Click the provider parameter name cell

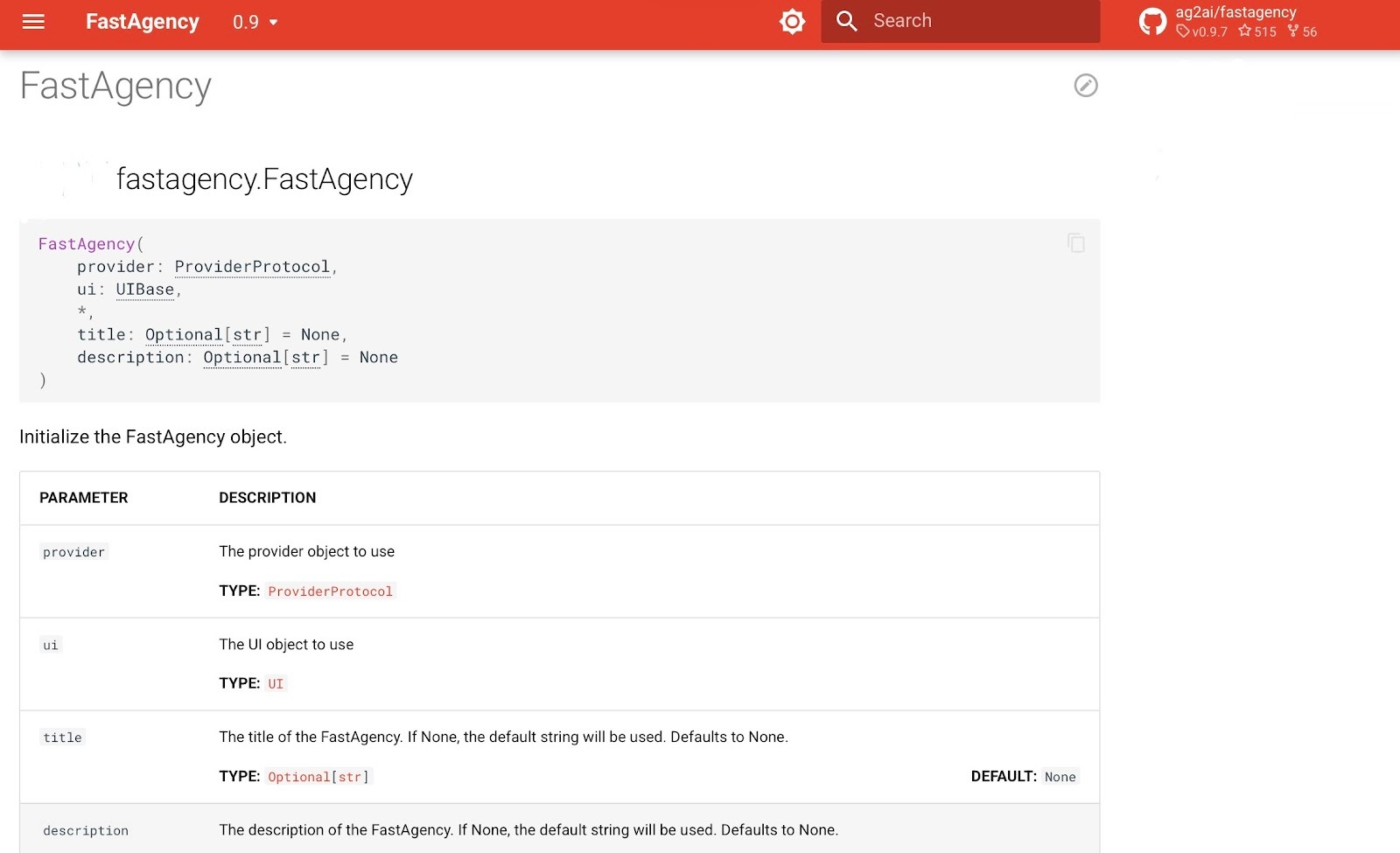point(74,552)
